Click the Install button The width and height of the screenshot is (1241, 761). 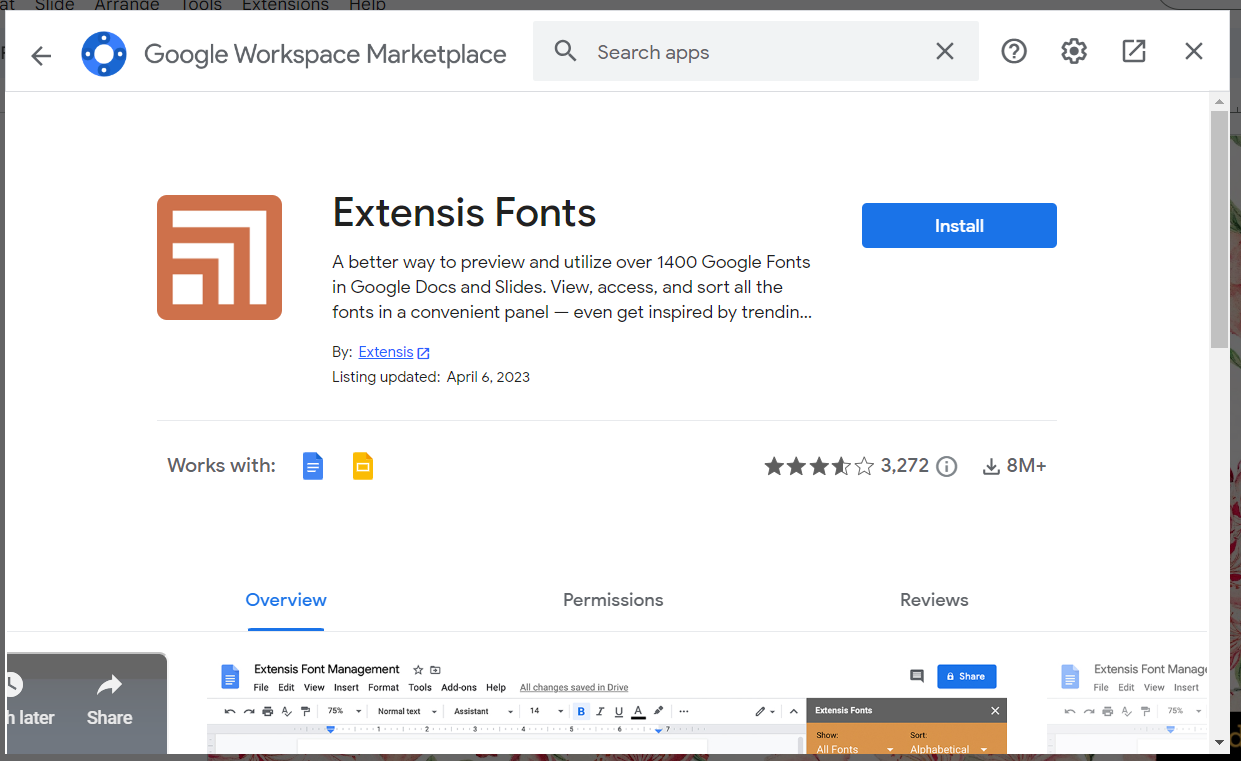pyautogui.click(x=958, y=225)
